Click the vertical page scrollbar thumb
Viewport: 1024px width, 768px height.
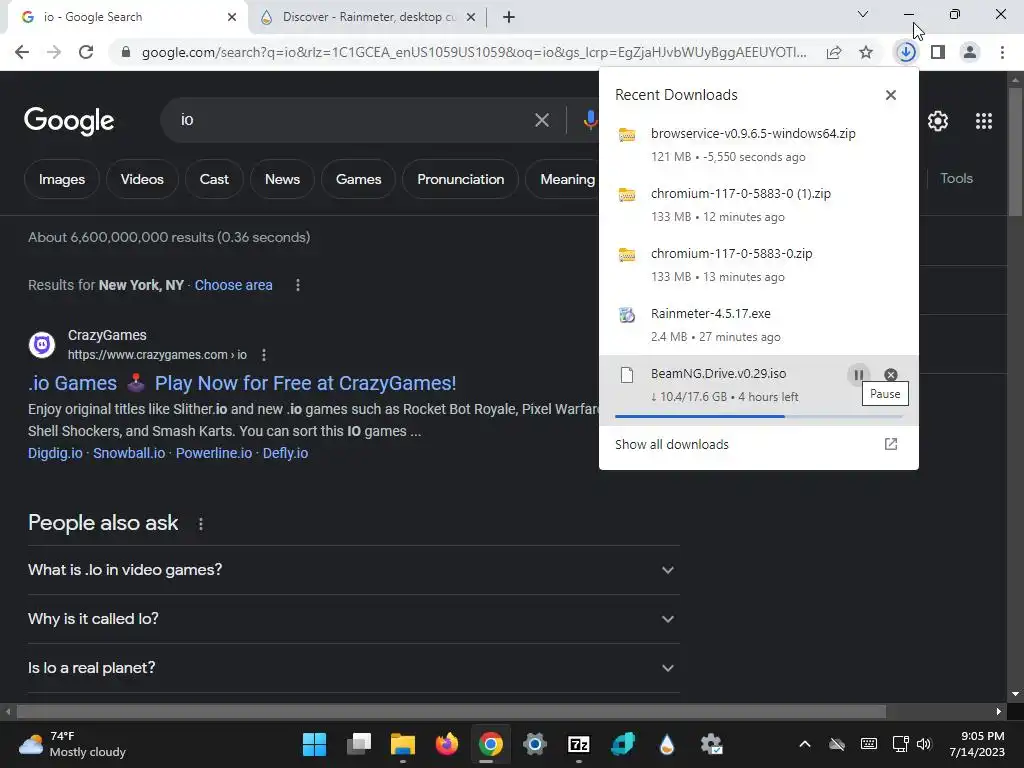pyautogui.click(x=1015, y=150)
